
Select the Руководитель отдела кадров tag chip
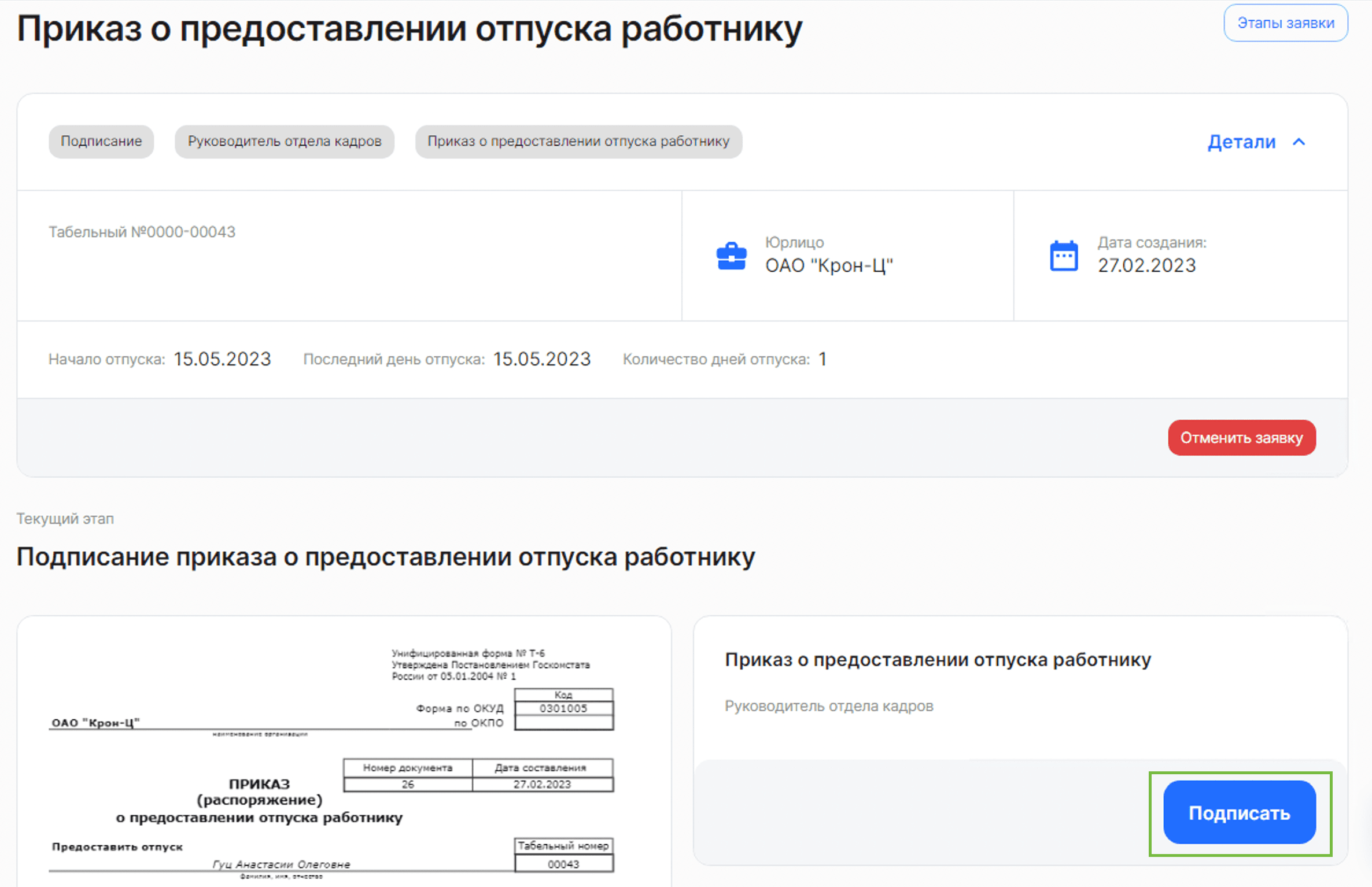[285, 141]
